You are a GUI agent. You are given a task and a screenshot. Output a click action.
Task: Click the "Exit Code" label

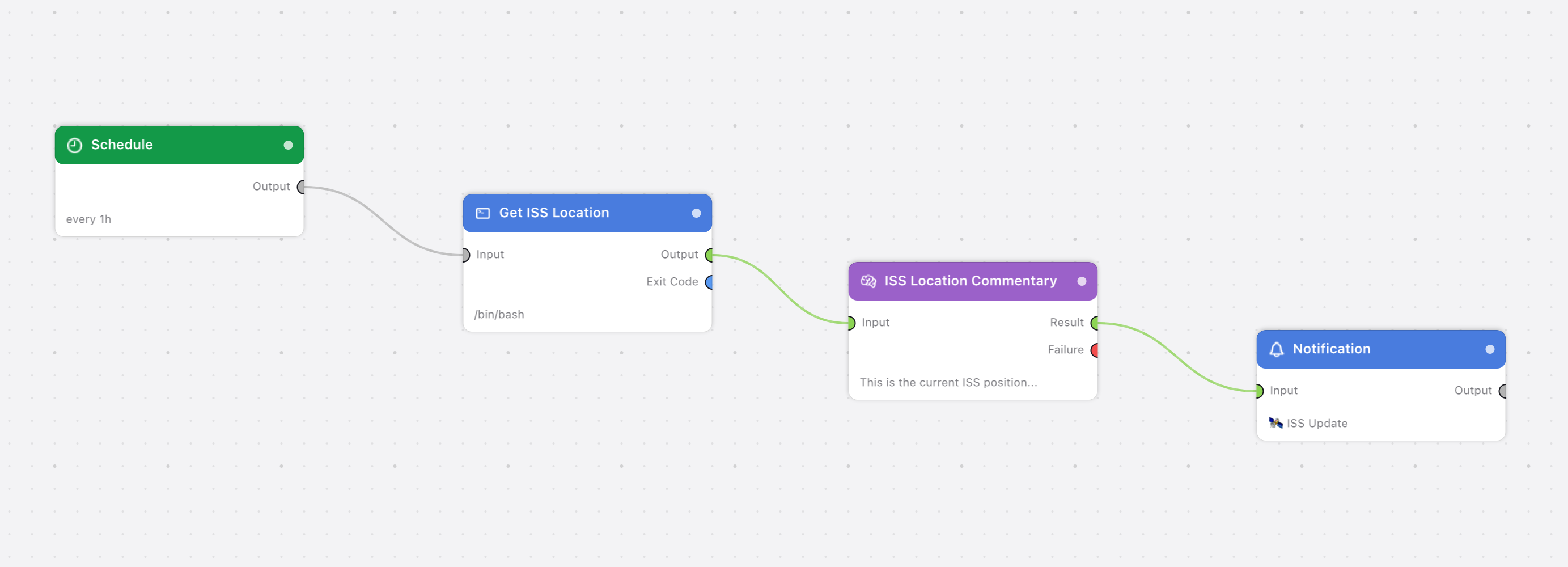(x=672, y=281)
